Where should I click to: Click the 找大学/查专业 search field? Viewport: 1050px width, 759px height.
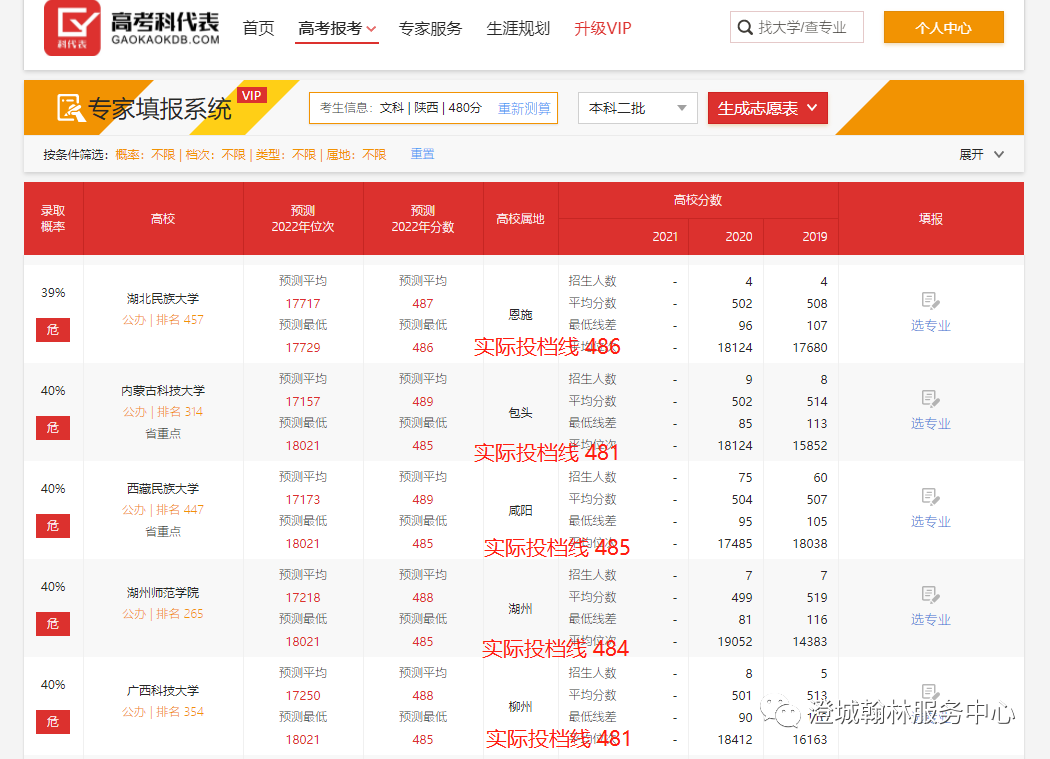tap(797, 27)
